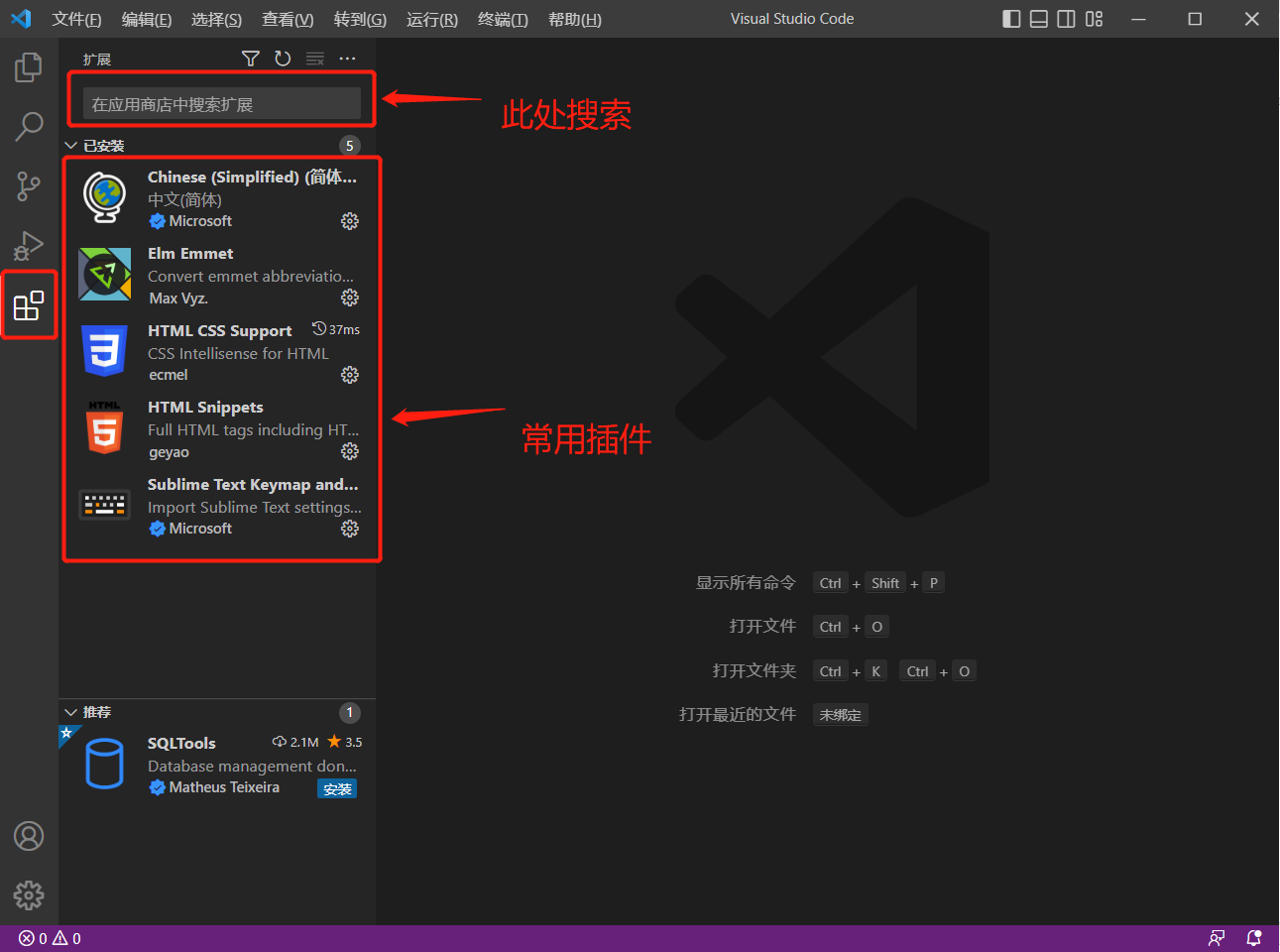Open gear settings for HTML Snippets extension
The width and height of the screenshot is (1280, 952).
pyautogui.click(x=350, y=451)
